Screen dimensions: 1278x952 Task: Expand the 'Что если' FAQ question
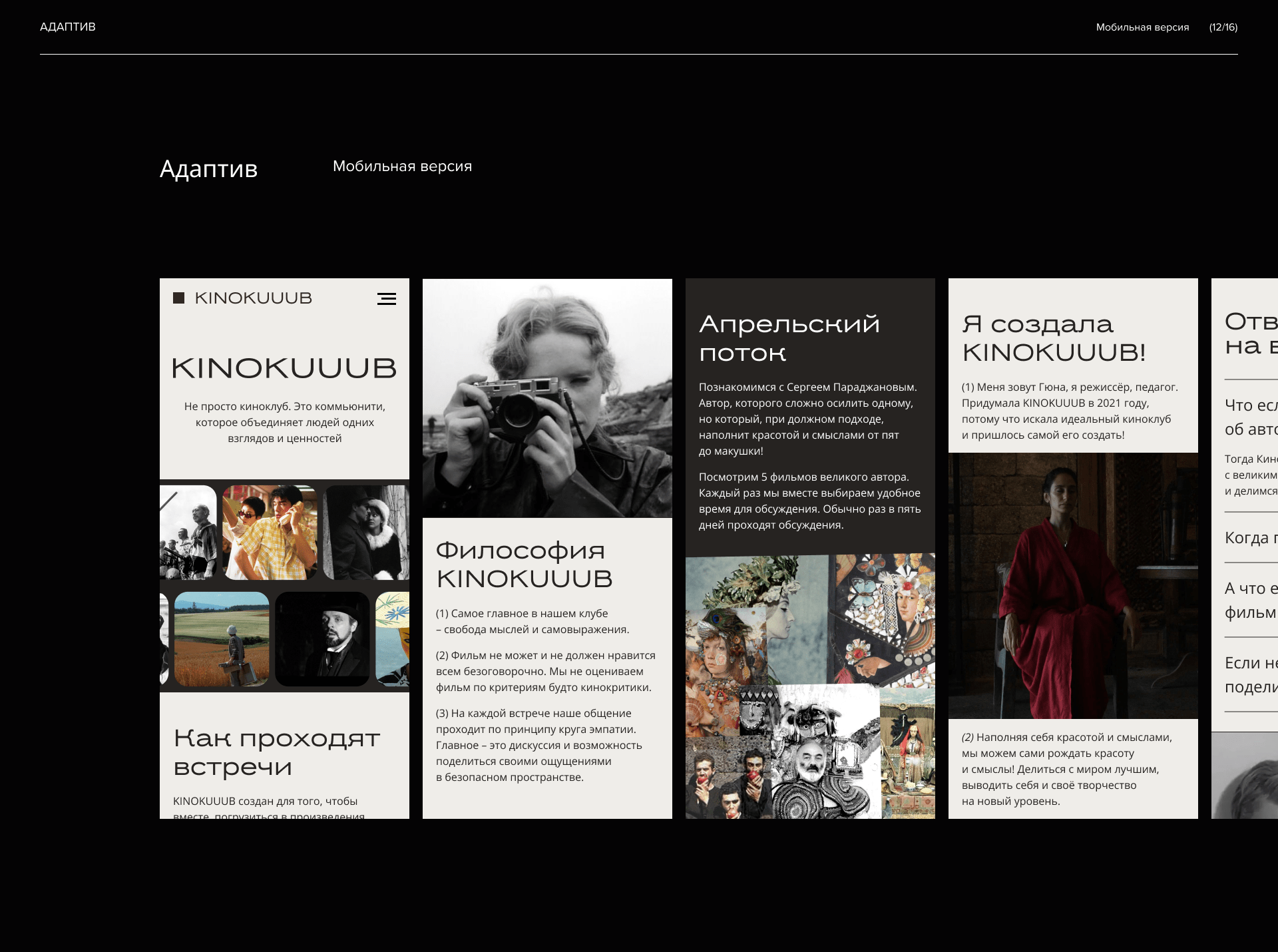tap(1251, 417)
